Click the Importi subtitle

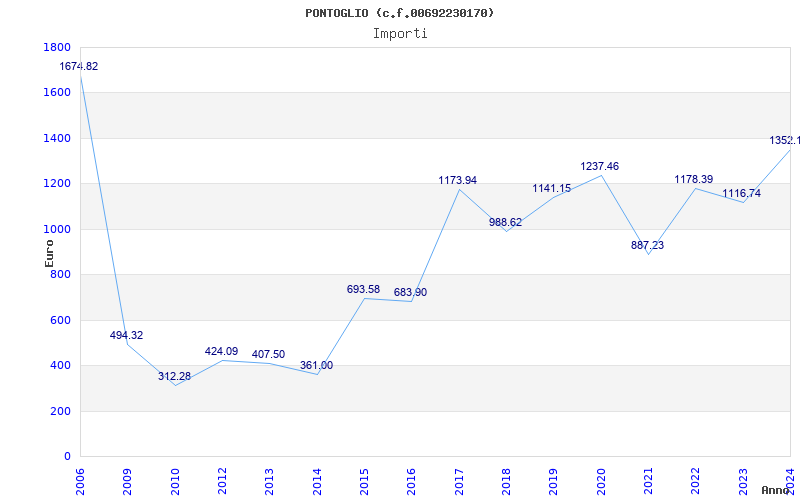click(400, 33)
